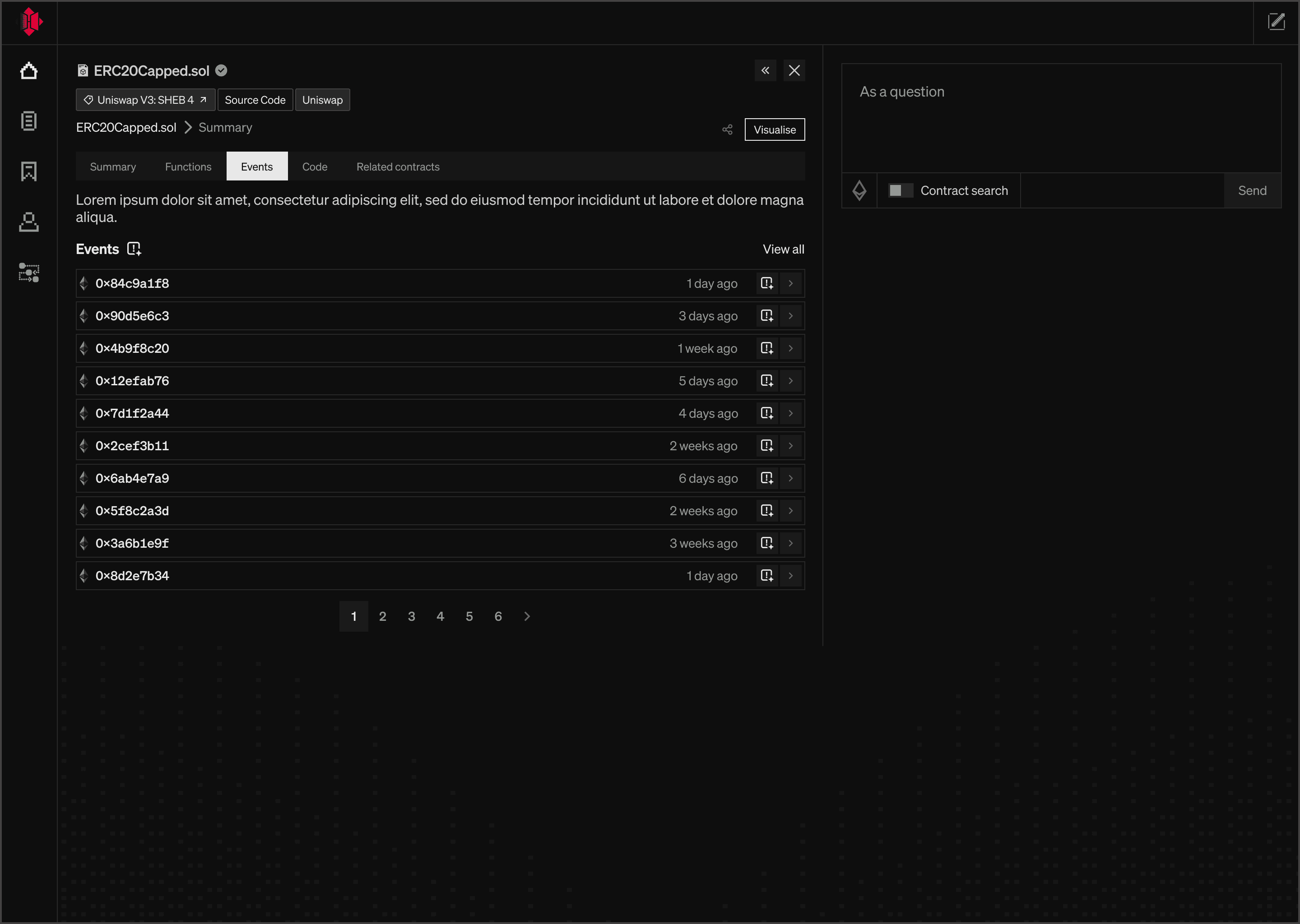
Task: Click the share icon beside Visualise
Action: pos(727,130)
